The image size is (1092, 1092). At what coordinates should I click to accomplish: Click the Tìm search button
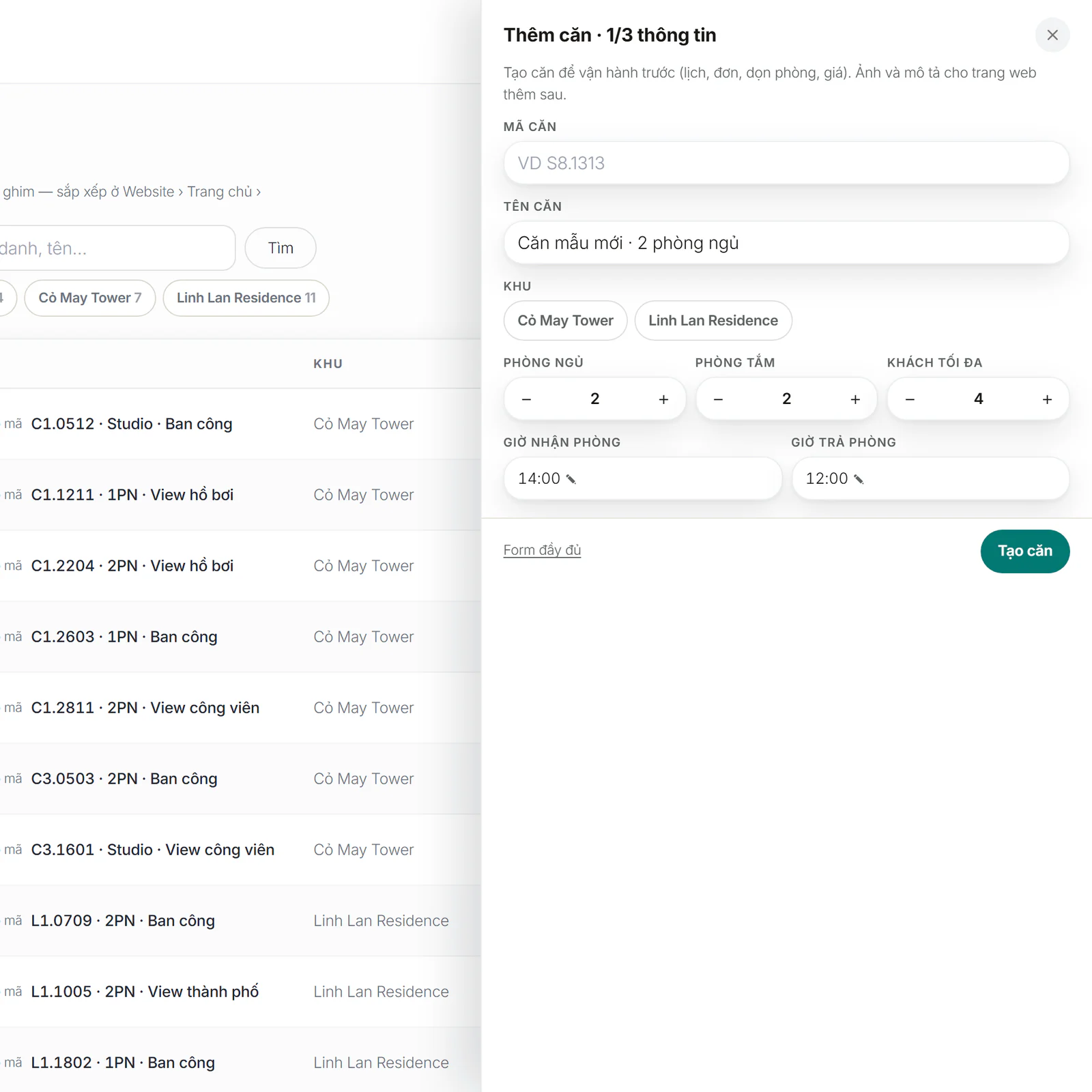click(281, 248)
